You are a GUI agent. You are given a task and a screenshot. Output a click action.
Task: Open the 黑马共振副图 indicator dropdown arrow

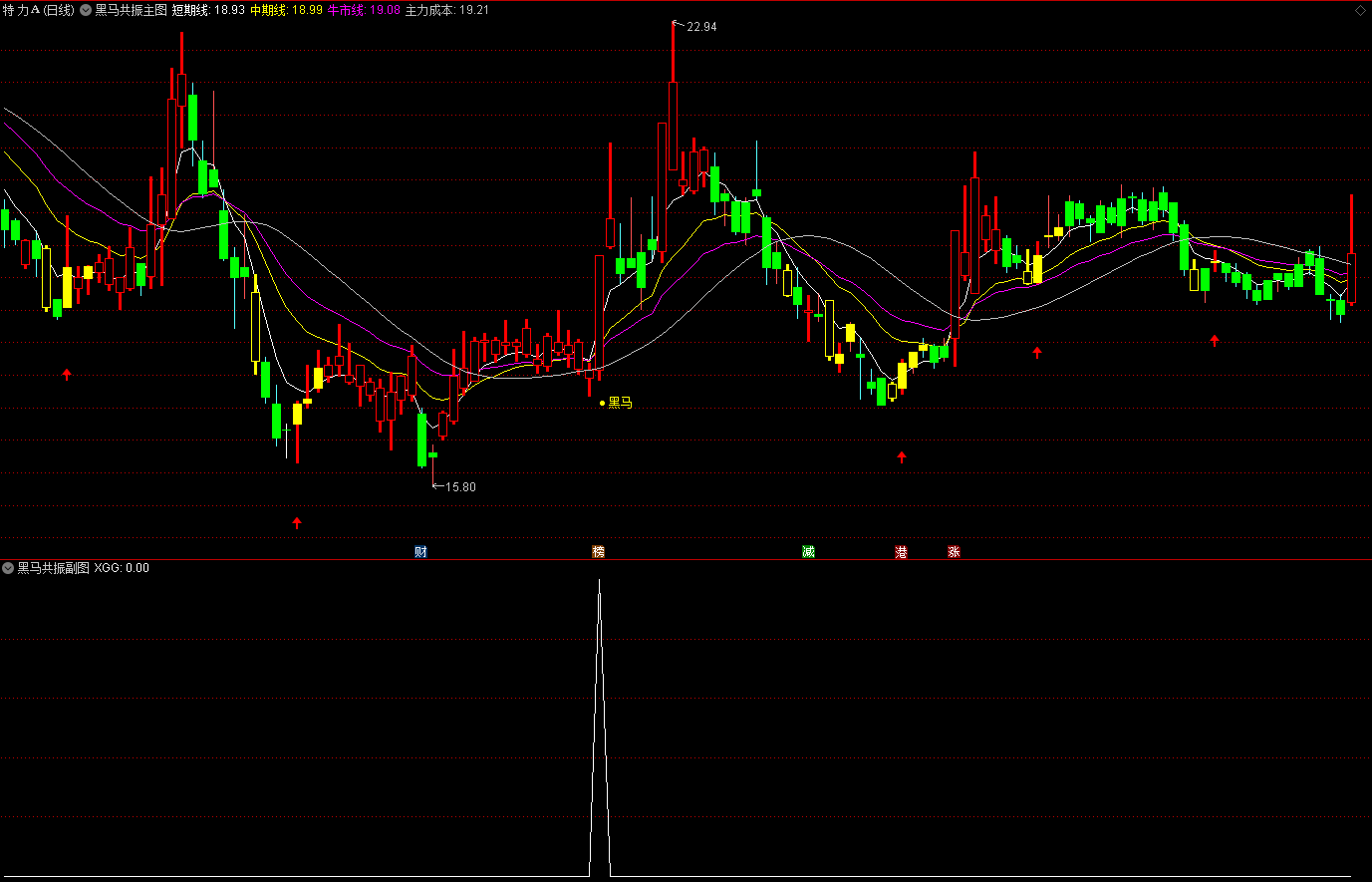(8, 568)
